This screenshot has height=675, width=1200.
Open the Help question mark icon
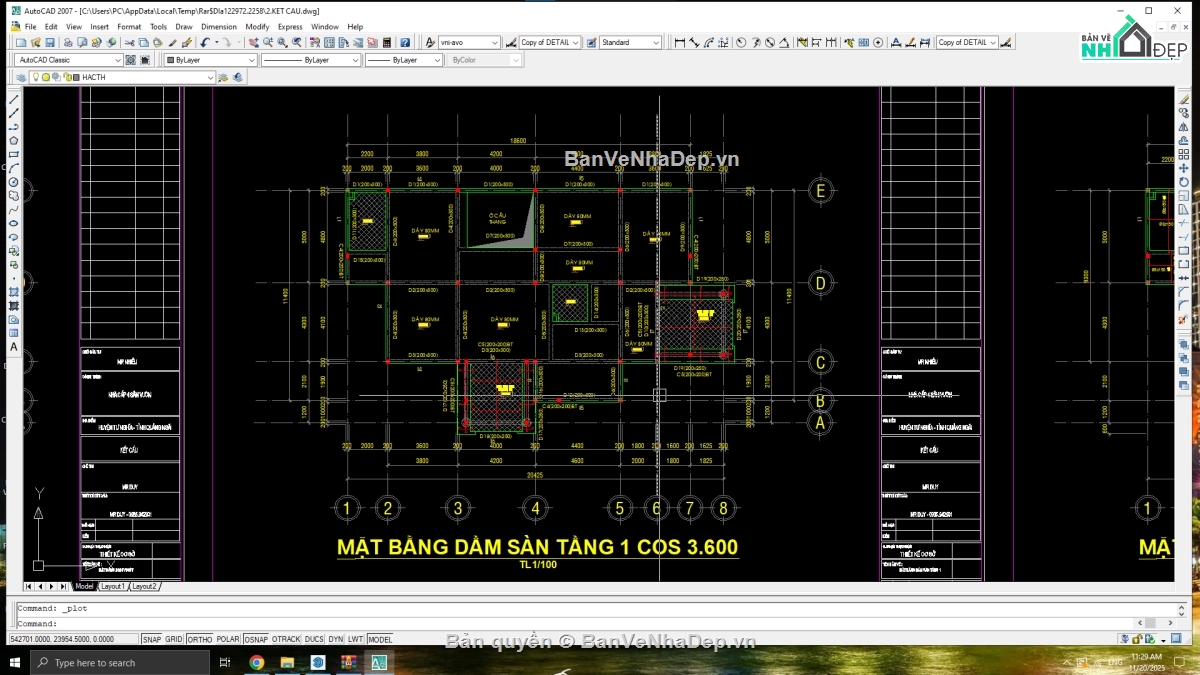pyautogui.click(x=405, y=42)
